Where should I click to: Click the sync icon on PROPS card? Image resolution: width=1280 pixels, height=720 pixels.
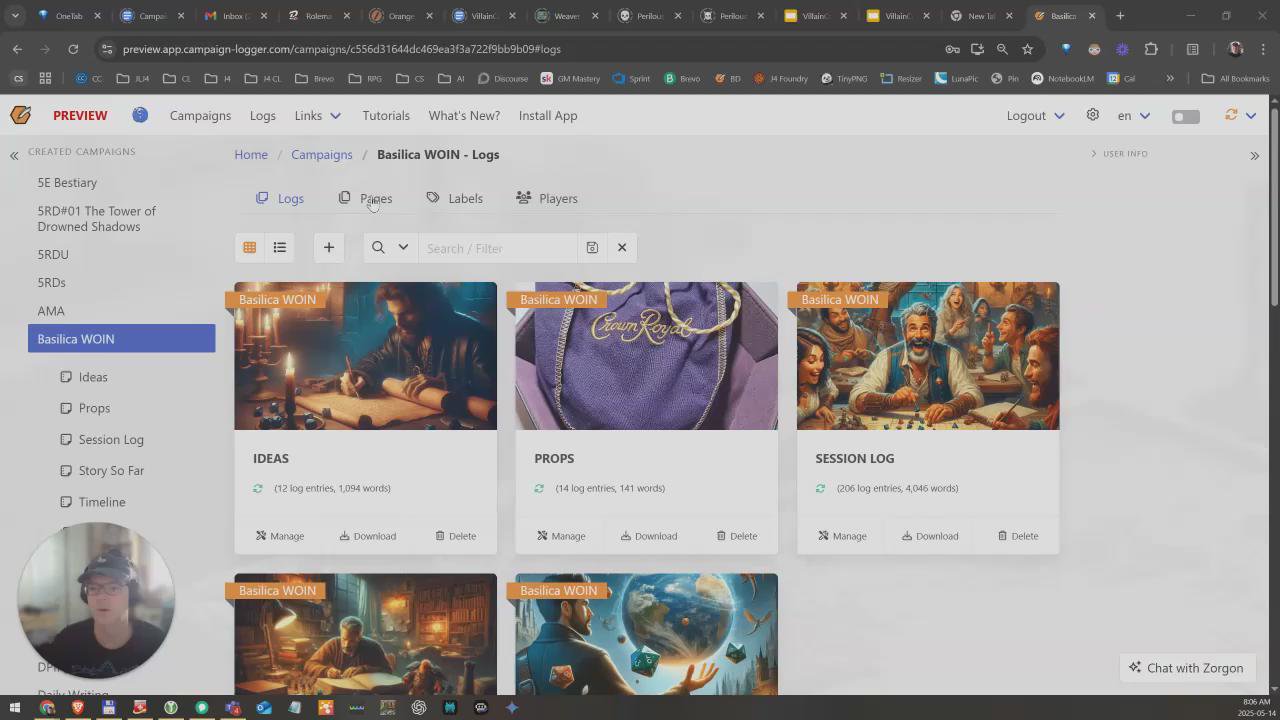(539, 488)
